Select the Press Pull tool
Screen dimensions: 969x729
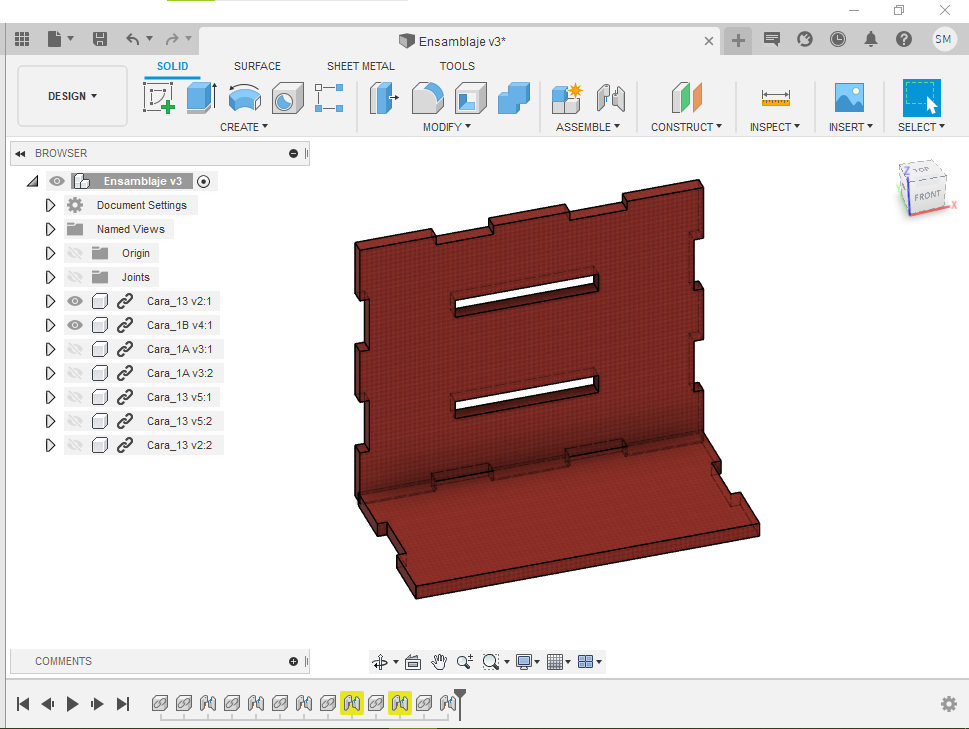384,98
